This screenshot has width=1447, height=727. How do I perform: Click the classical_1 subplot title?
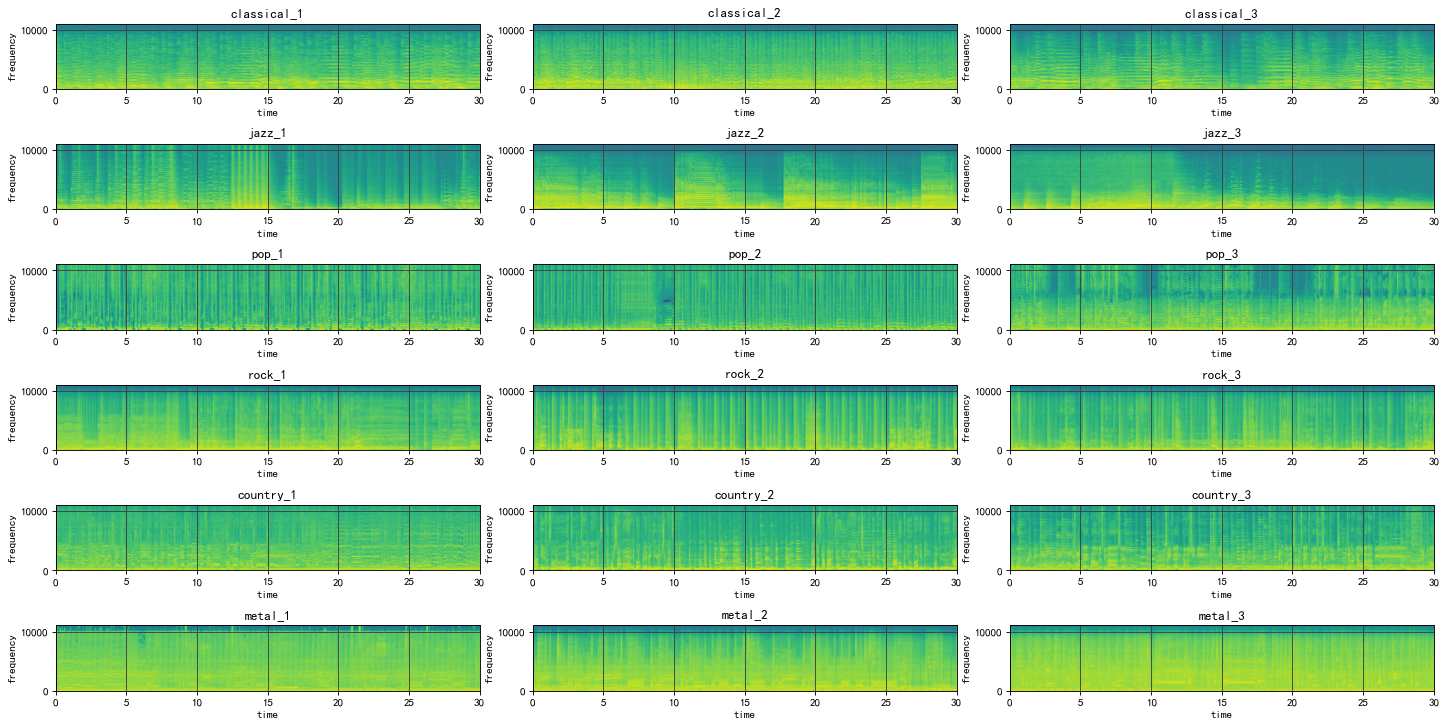(x=267, y=14)
